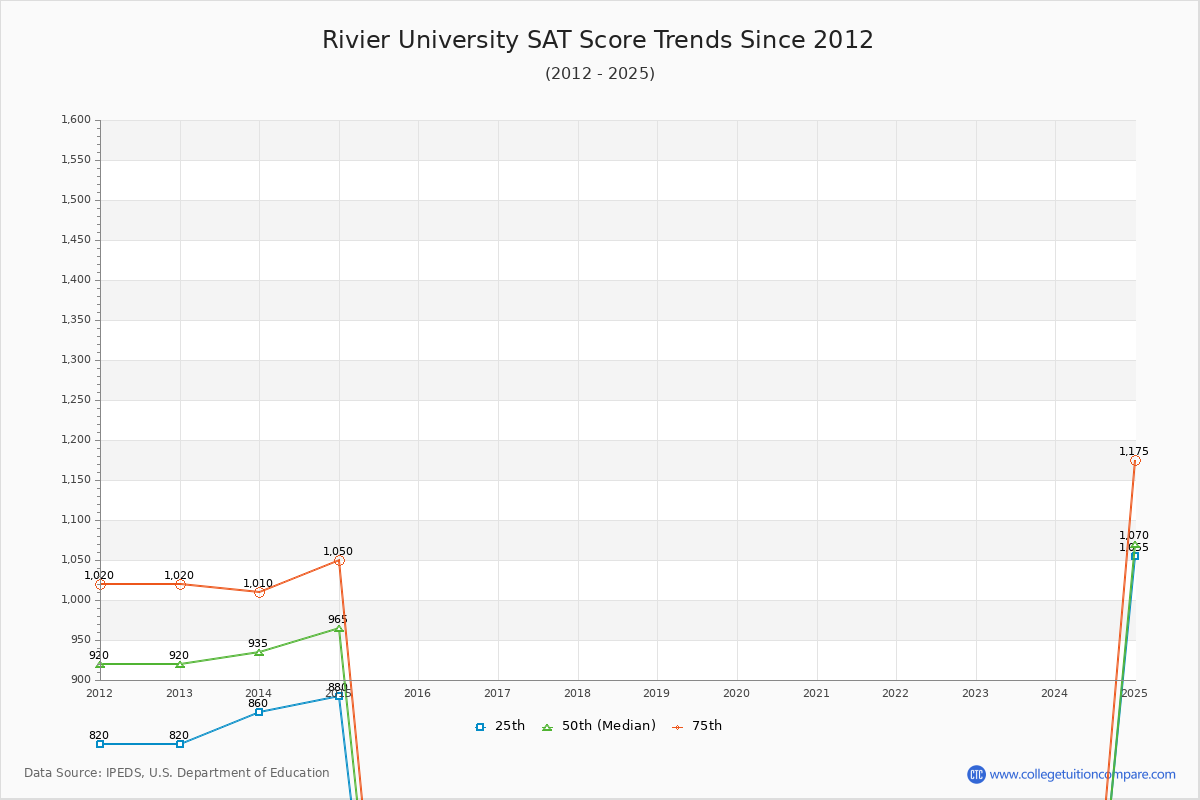
Task: Click the 1,600 y-axis label
Action: pyautogui.click(x=76, y=120)
